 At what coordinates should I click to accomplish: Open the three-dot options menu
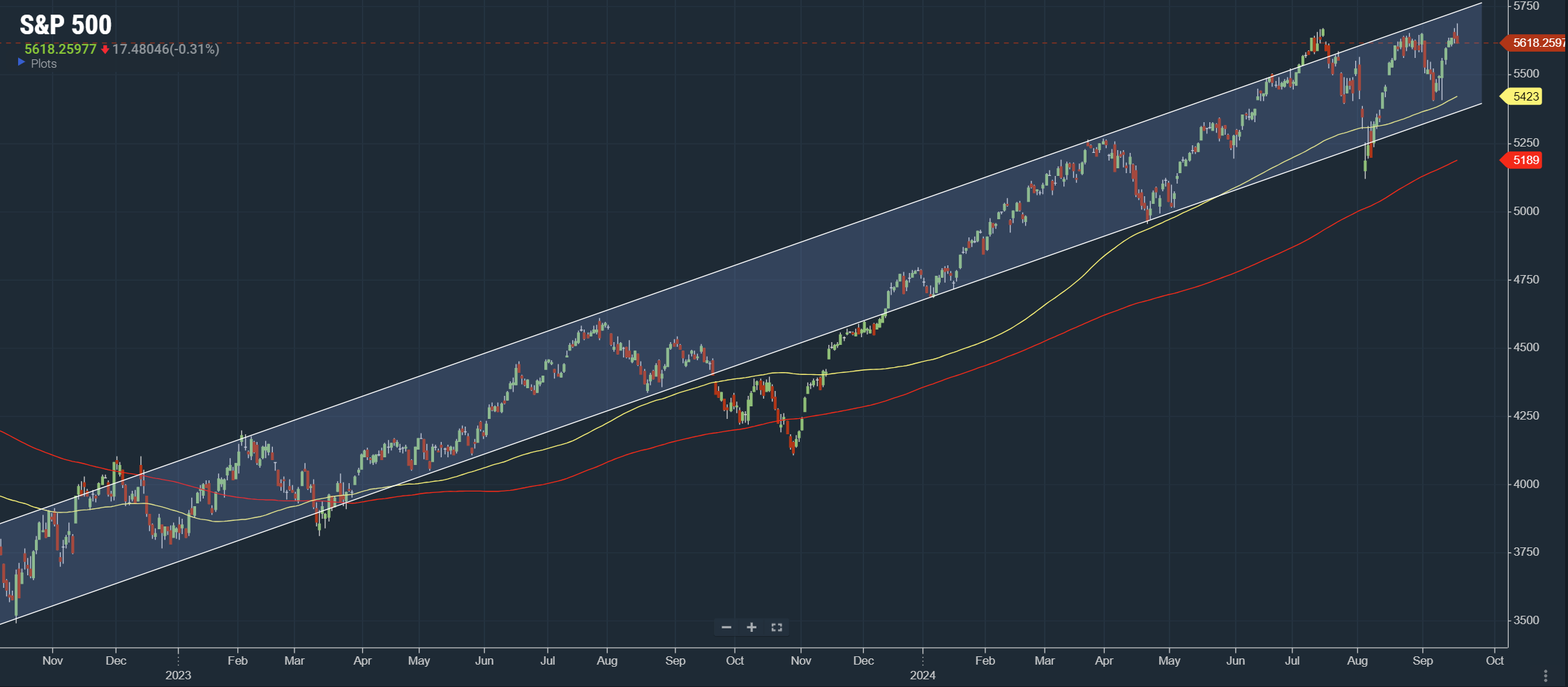(1546, 676)
